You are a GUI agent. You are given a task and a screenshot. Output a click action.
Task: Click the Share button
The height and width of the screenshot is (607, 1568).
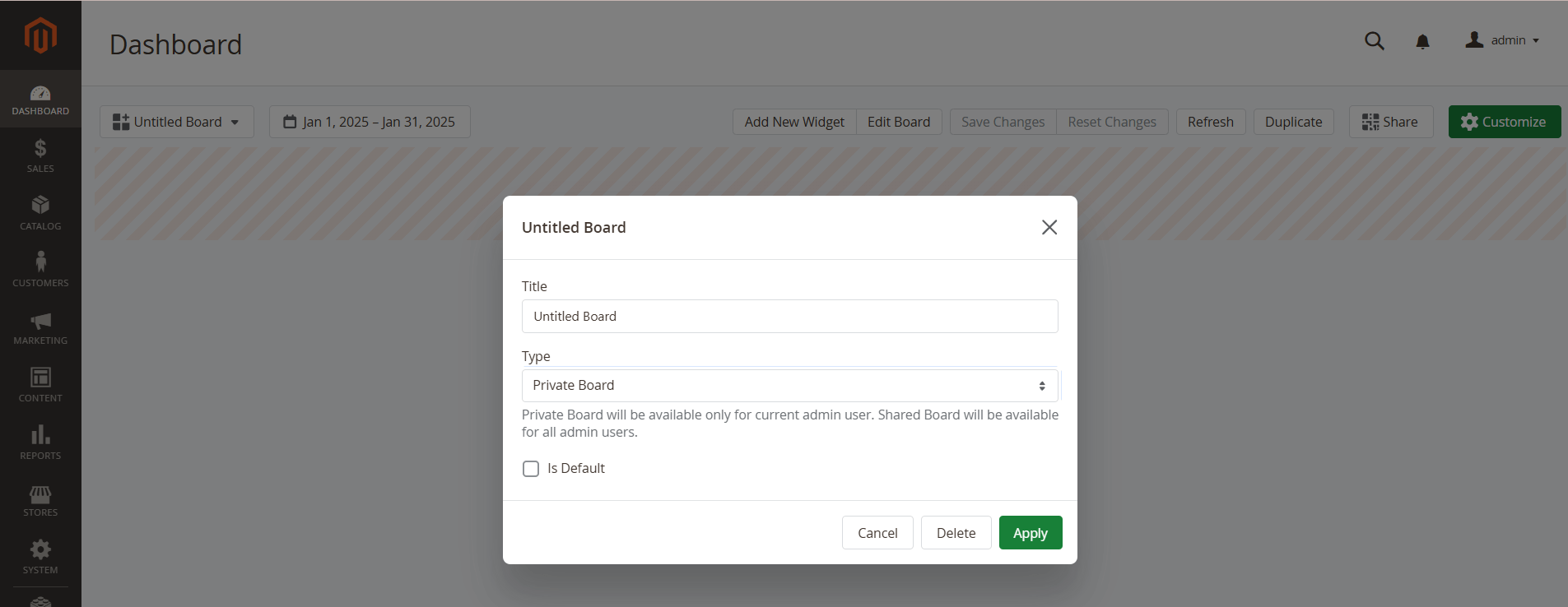(1391, 122)
